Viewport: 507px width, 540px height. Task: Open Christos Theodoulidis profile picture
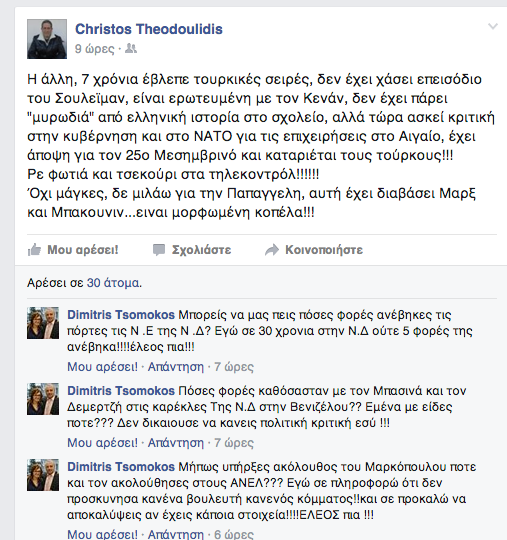click(47, 39)
